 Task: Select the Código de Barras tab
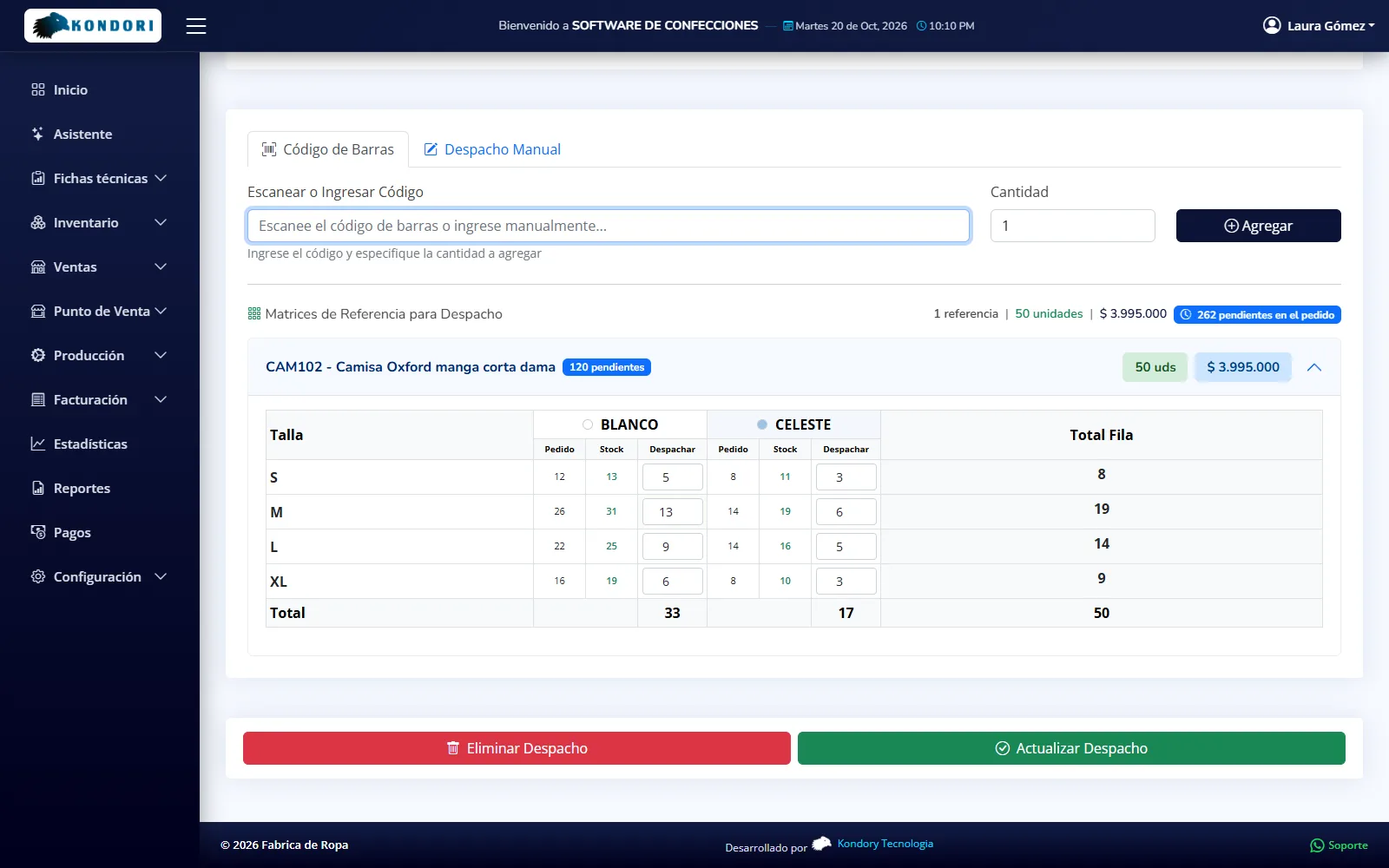pyautogui.click(x=328, y=149)
